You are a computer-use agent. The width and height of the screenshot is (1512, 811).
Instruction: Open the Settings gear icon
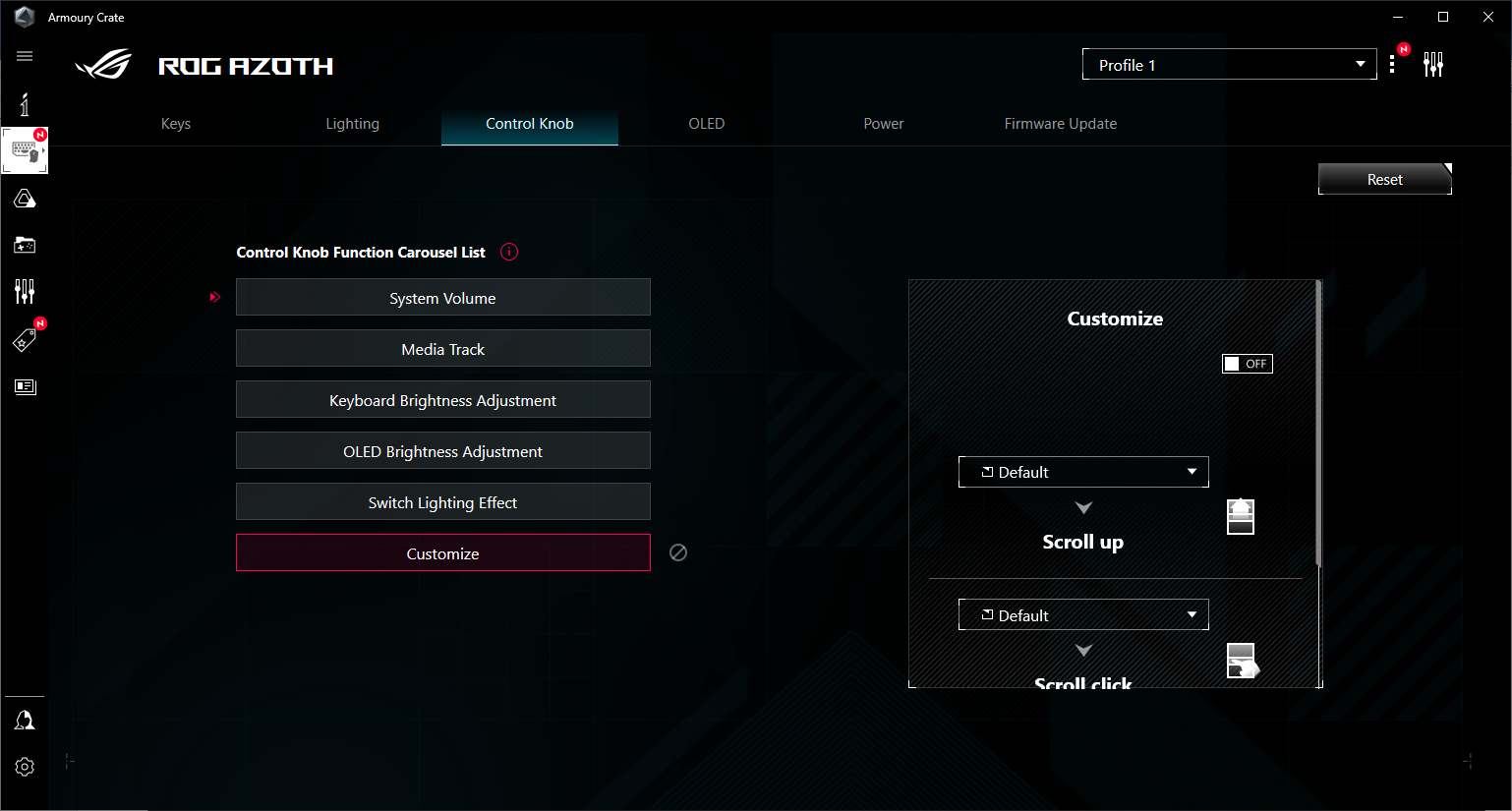coord(25,767)
